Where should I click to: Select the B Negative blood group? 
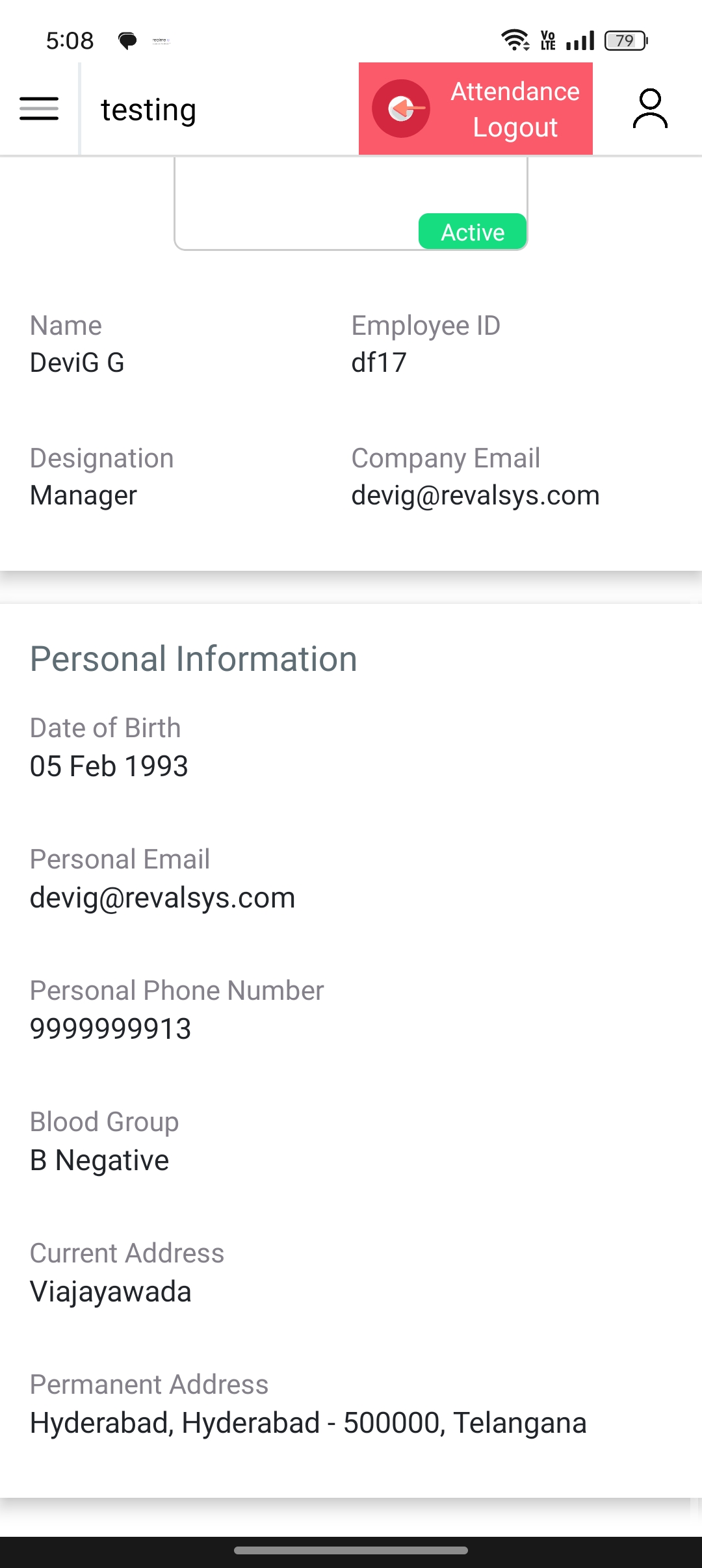pos(99,1160)
